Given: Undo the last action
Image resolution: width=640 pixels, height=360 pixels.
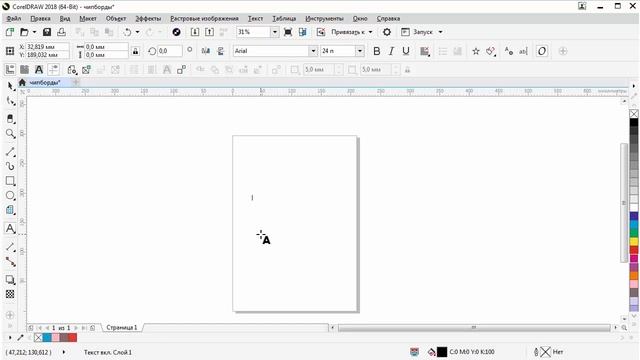Looking at the screenshot, I should pyautogui.click(x=127, y=32).
